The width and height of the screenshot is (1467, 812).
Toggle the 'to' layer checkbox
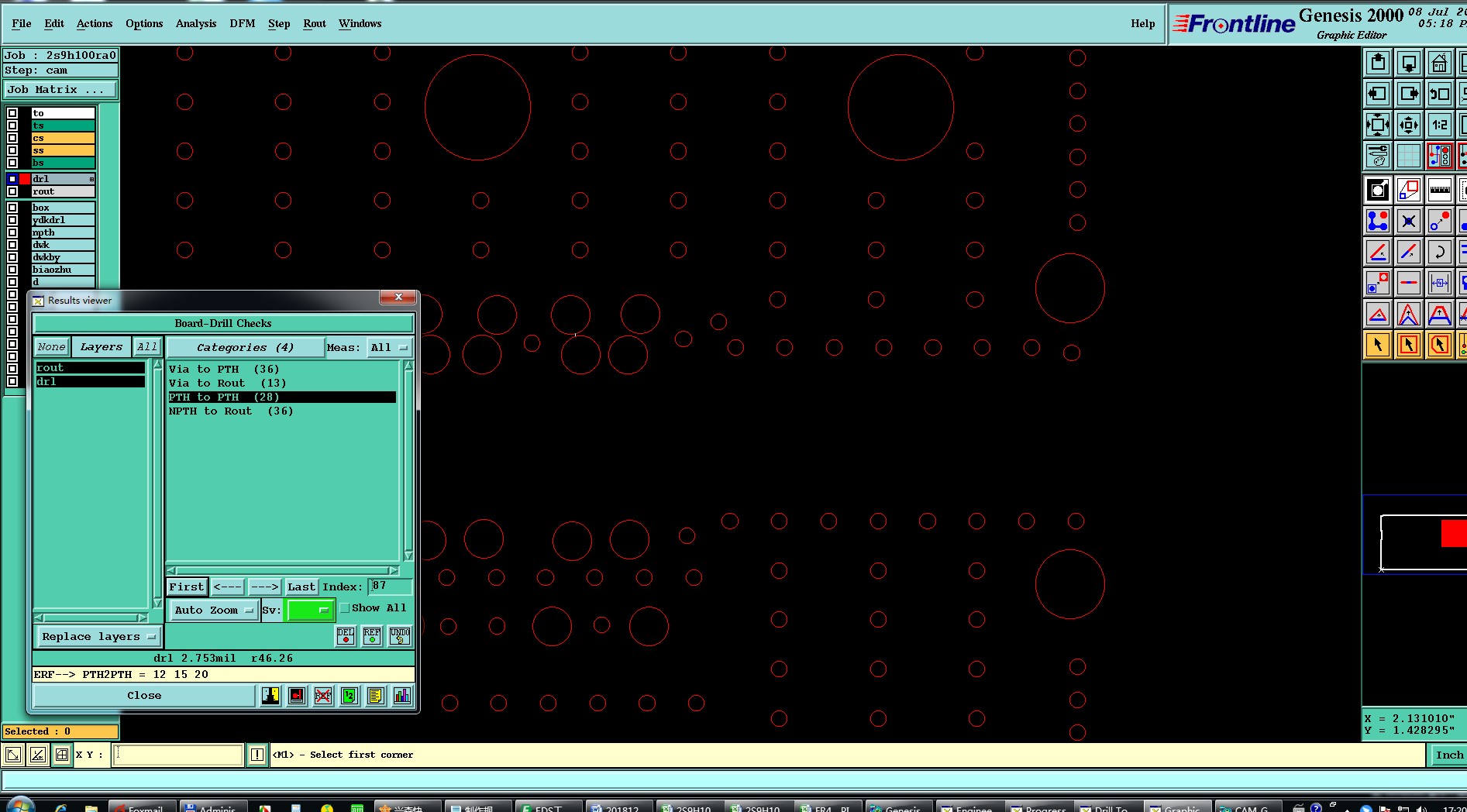click(12, 113)
